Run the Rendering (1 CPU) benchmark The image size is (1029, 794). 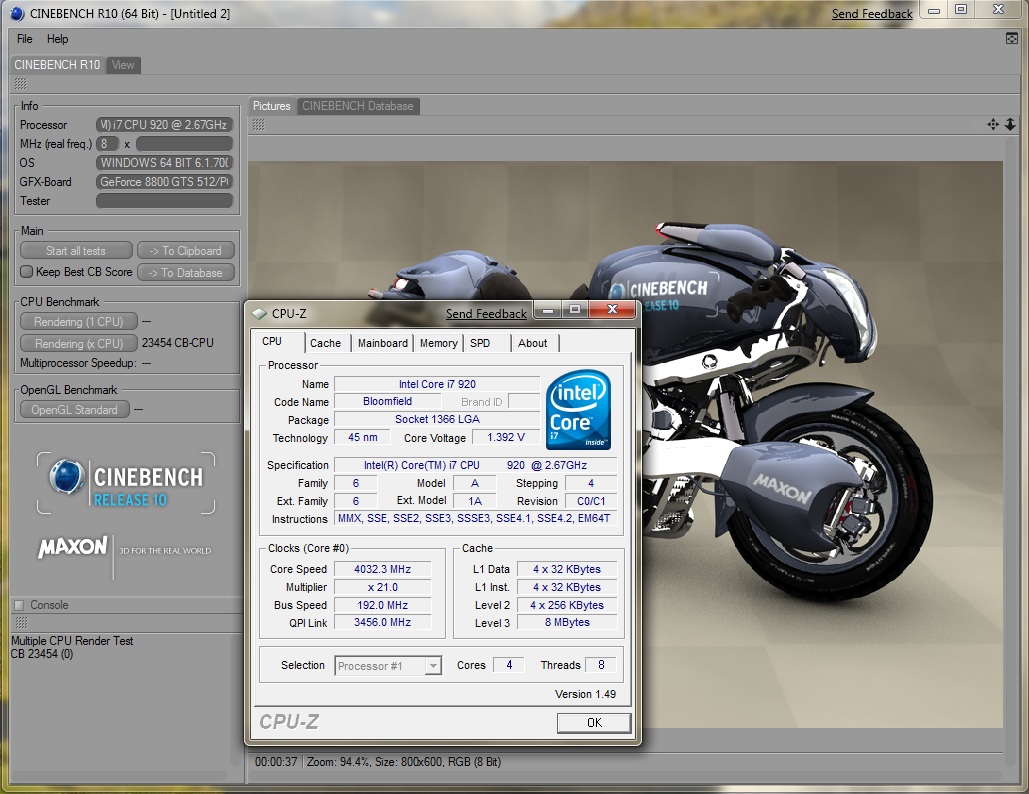coord(79,322)
